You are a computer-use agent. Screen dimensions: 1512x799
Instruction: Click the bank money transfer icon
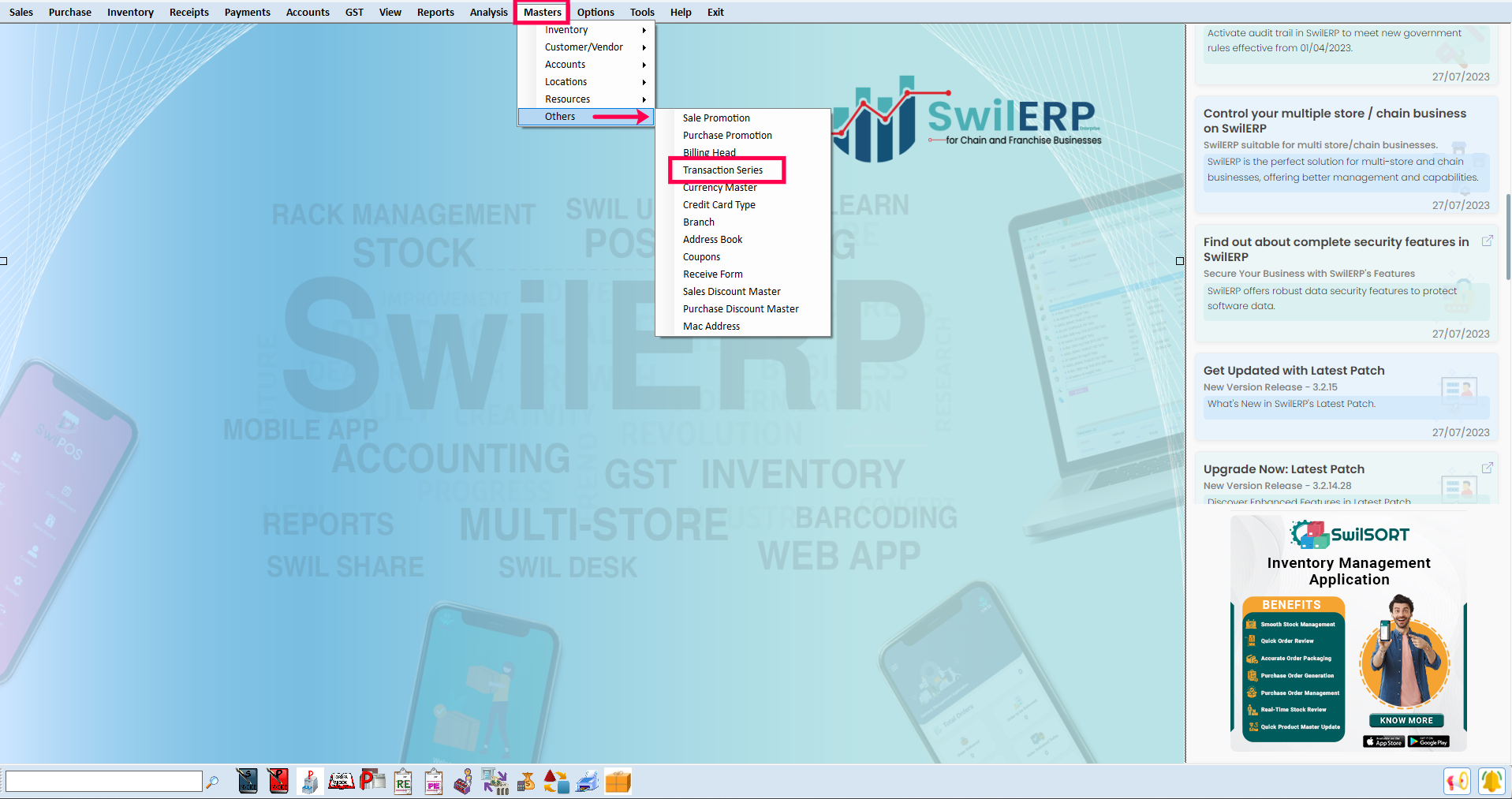pyautogui.click(x=495, y=781)
